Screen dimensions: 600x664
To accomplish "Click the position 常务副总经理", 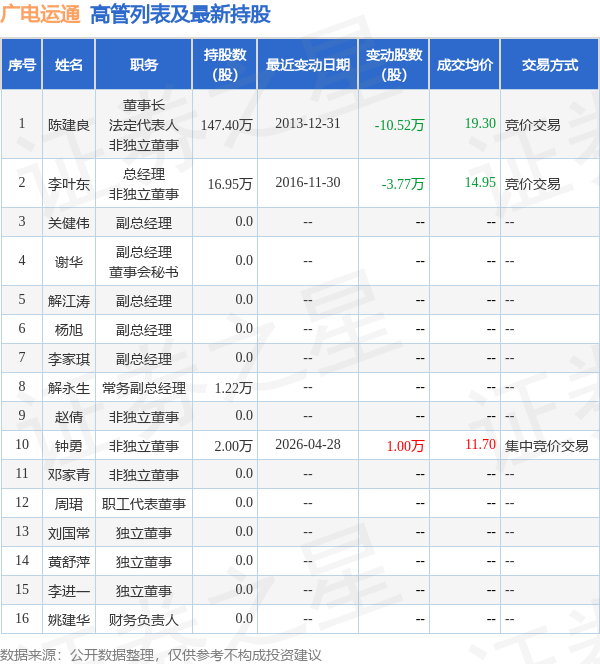I will point(144,387).
